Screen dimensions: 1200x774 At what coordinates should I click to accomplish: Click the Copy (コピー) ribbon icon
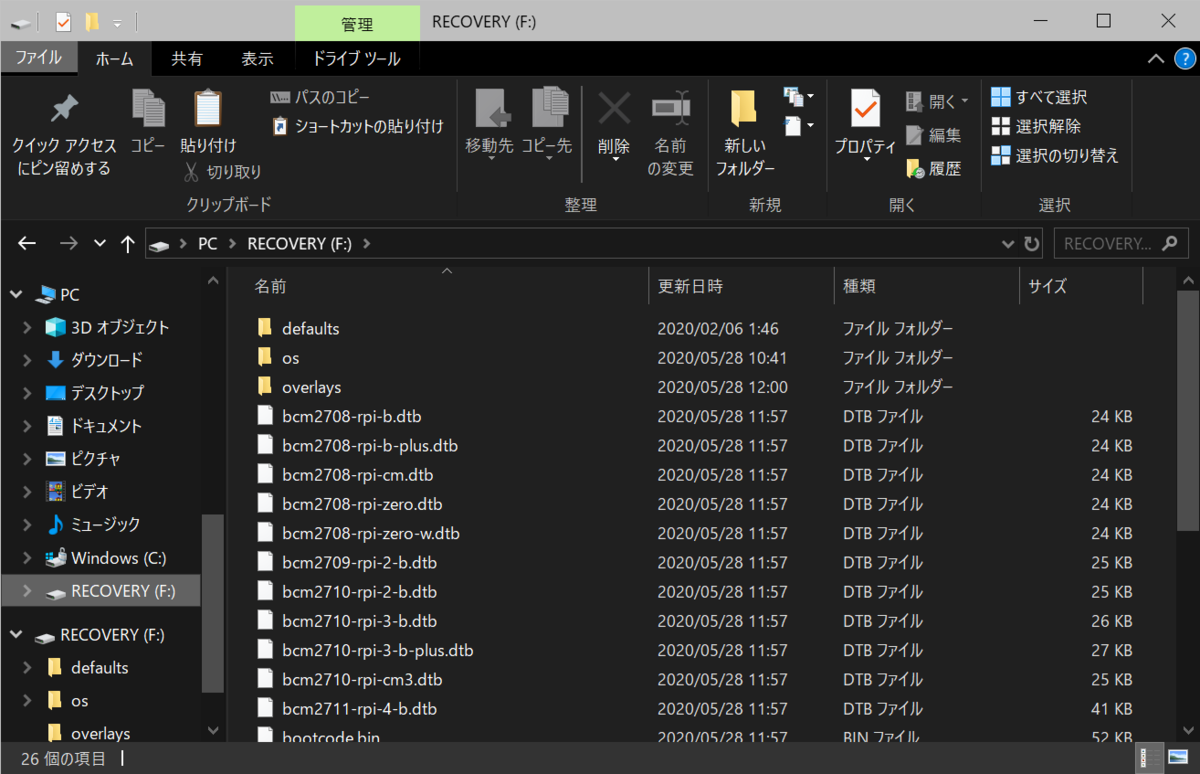pyautogui.click(x=149, y=109)
